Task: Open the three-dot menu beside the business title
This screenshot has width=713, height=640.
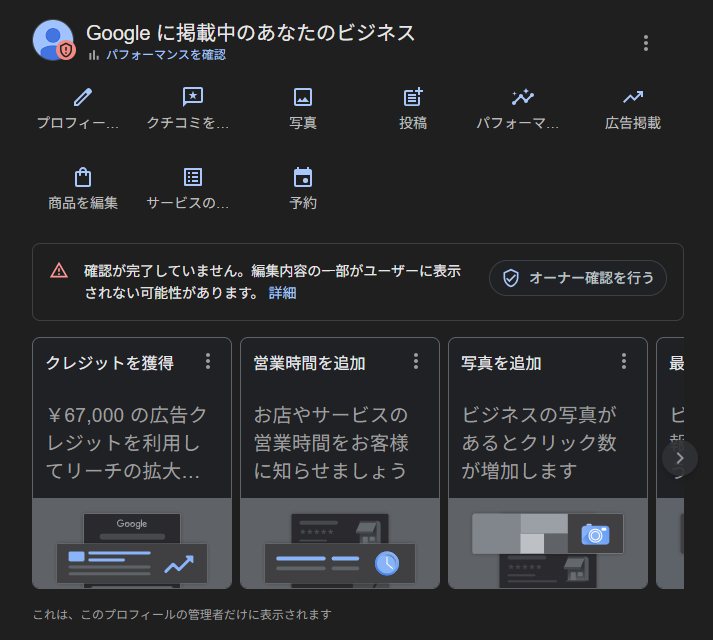Action: point(646,43)
